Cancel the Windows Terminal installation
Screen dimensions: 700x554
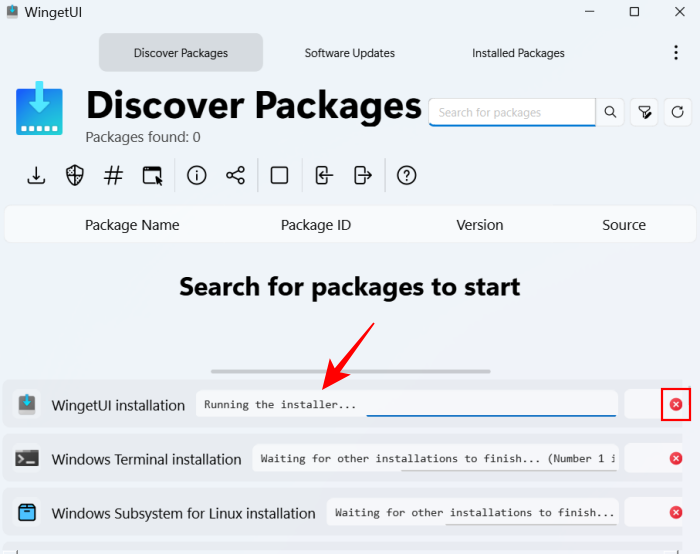coord(676,458)
